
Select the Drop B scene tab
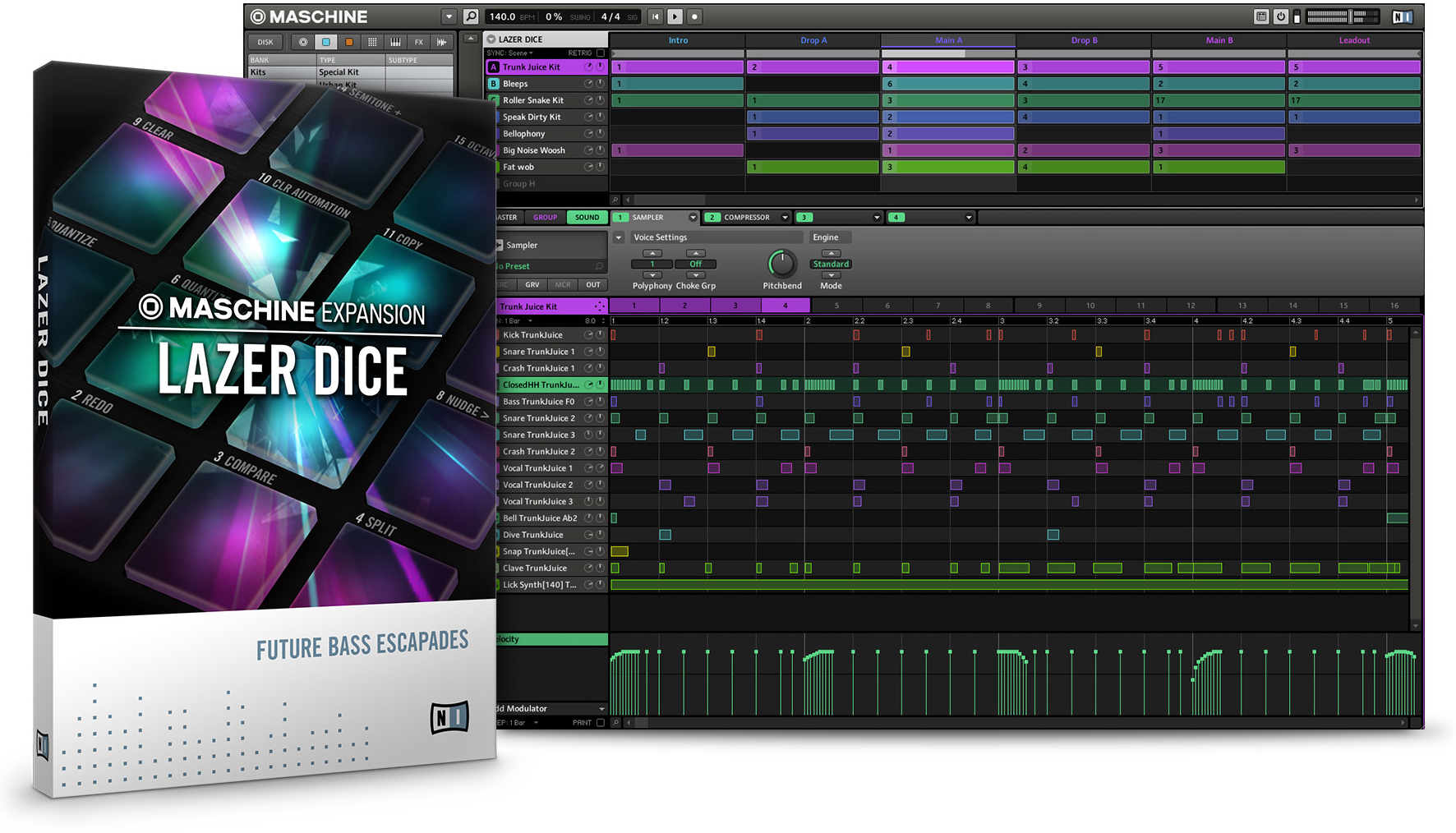pos(1084,40)
